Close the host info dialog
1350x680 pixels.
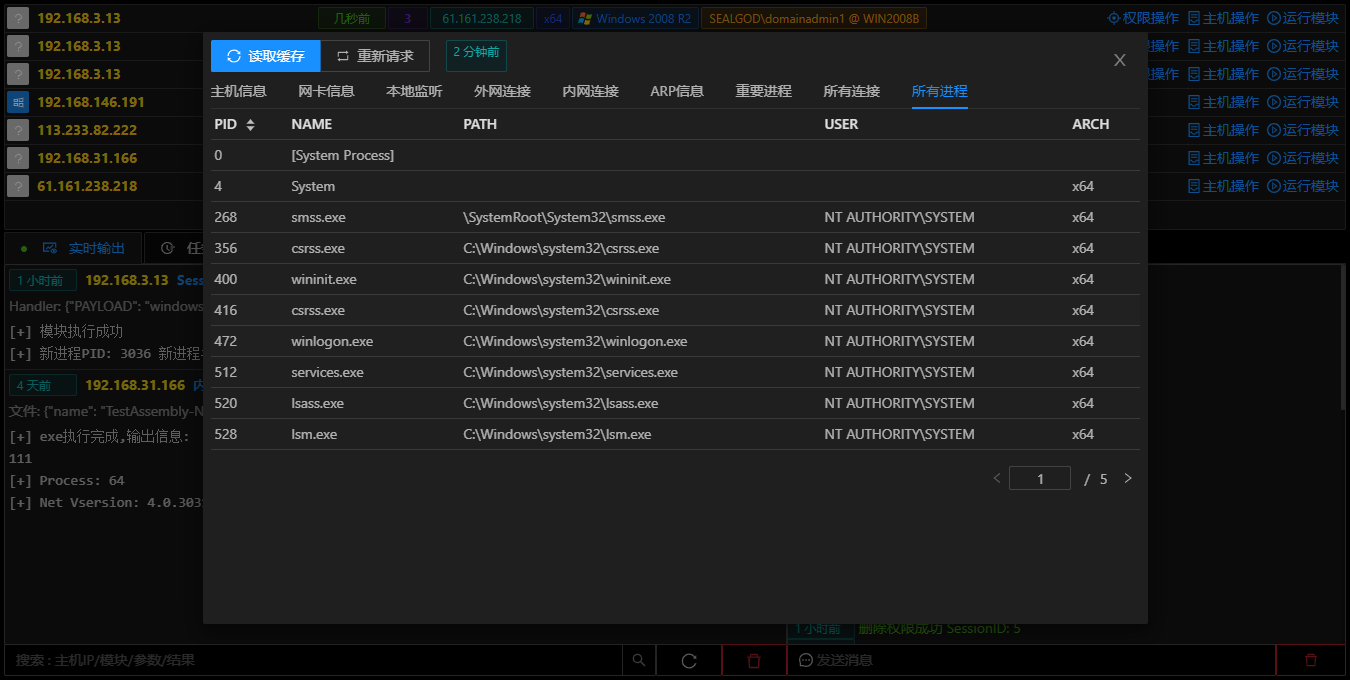pos(1120,60)
